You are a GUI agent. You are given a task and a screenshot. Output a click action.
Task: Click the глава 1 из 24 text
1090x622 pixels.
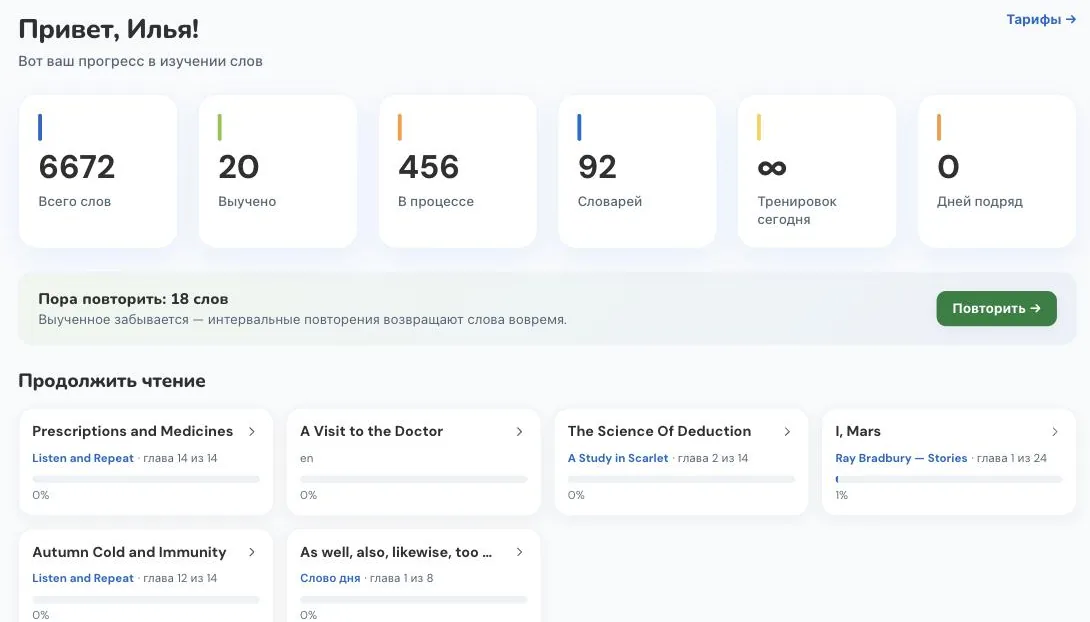[1011, 458]
